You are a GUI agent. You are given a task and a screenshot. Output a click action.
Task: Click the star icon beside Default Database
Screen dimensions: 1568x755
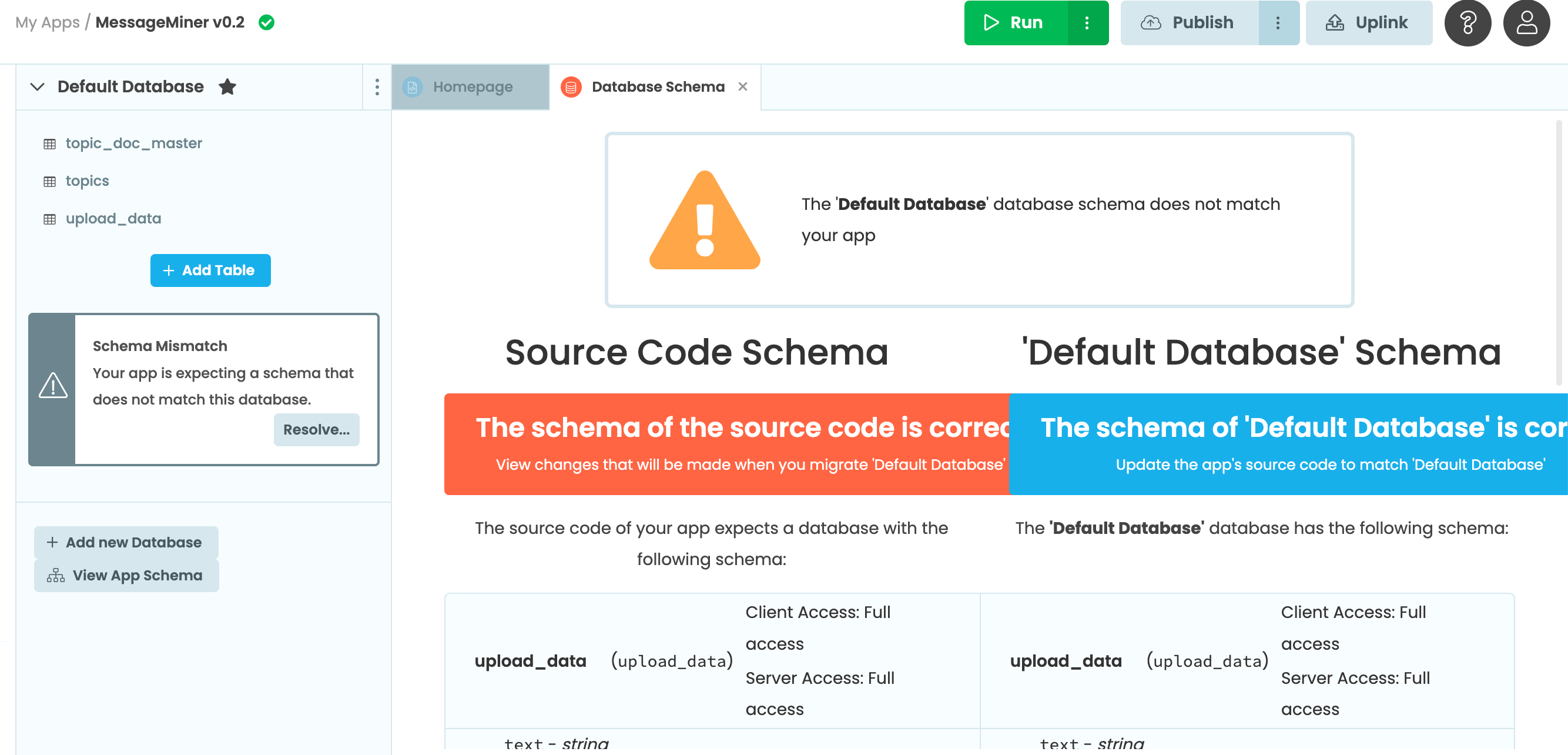click(x=227, y=86)
